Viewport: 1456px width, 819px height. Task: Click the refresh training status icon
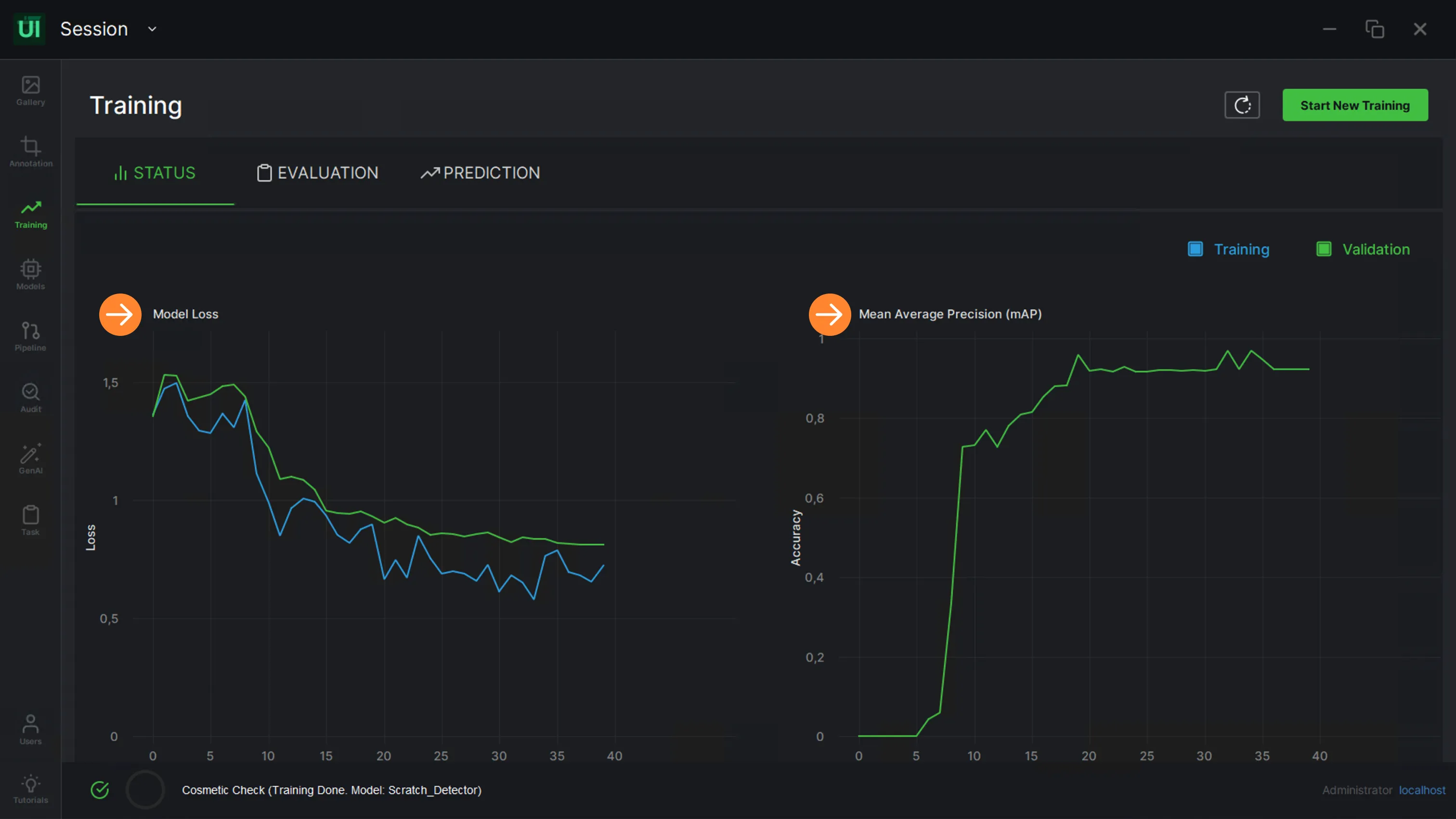[1242, 105]
